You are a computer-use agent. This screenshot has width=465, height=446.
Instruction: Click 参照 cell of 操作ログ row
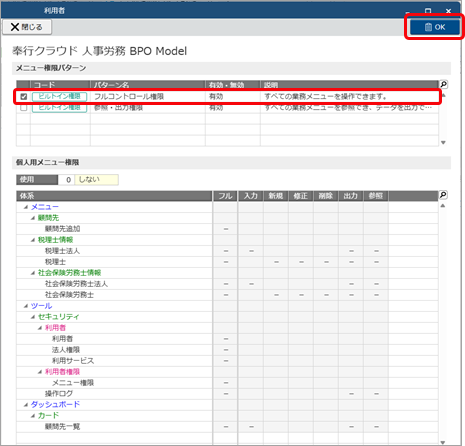[x=376, y=394]
